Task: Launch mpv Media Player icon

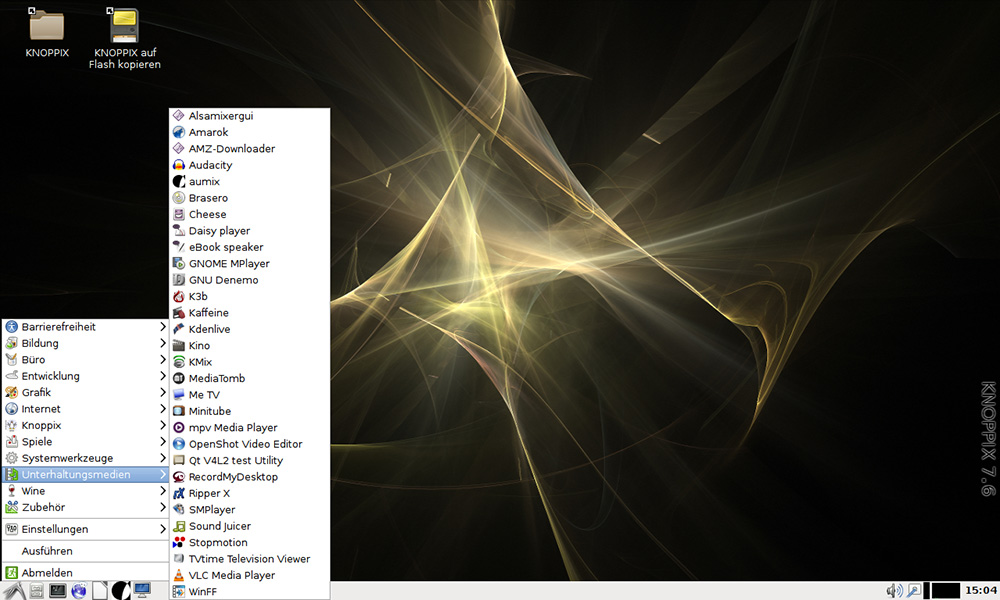Action: [179, 428]
